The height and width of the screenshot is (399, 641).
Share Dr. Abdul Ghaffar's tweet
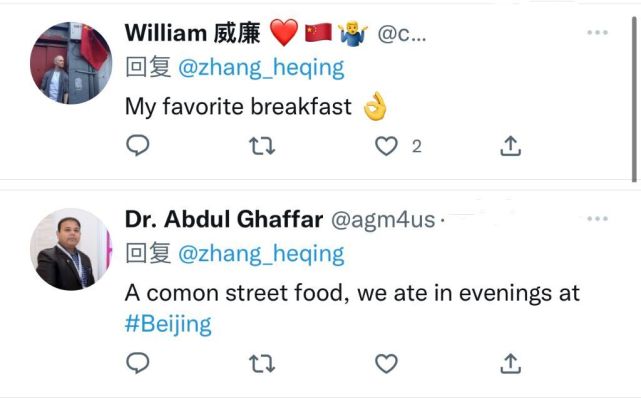coord(511,363)
